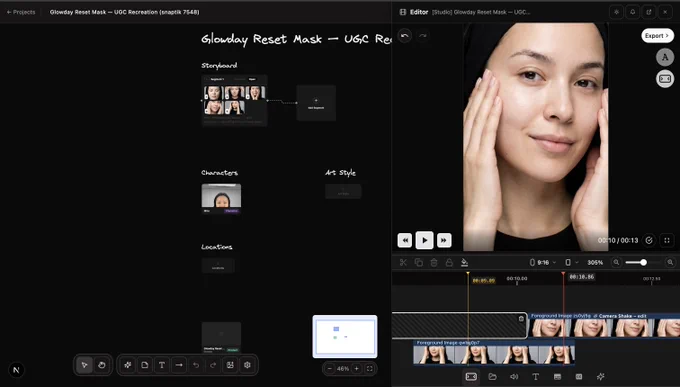Open the media folder tab in bottom bar
The width and height of the screenshot is (680, 387).
click(492, 377)
